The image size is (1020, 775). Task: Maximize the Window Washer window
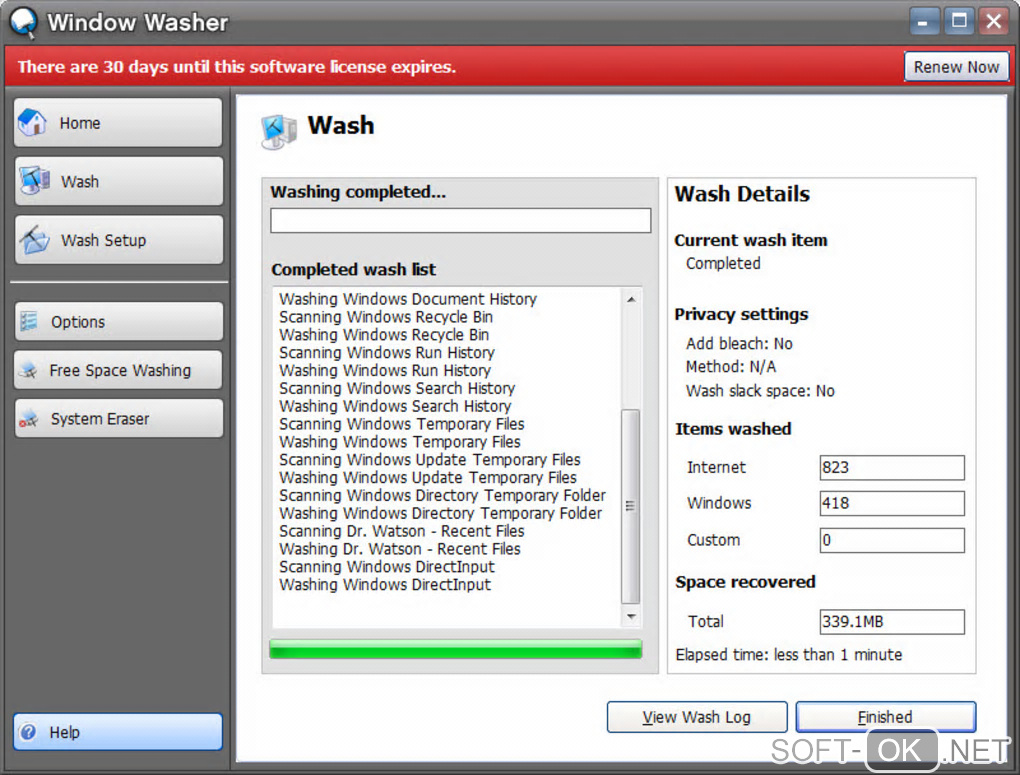point(959,22)
